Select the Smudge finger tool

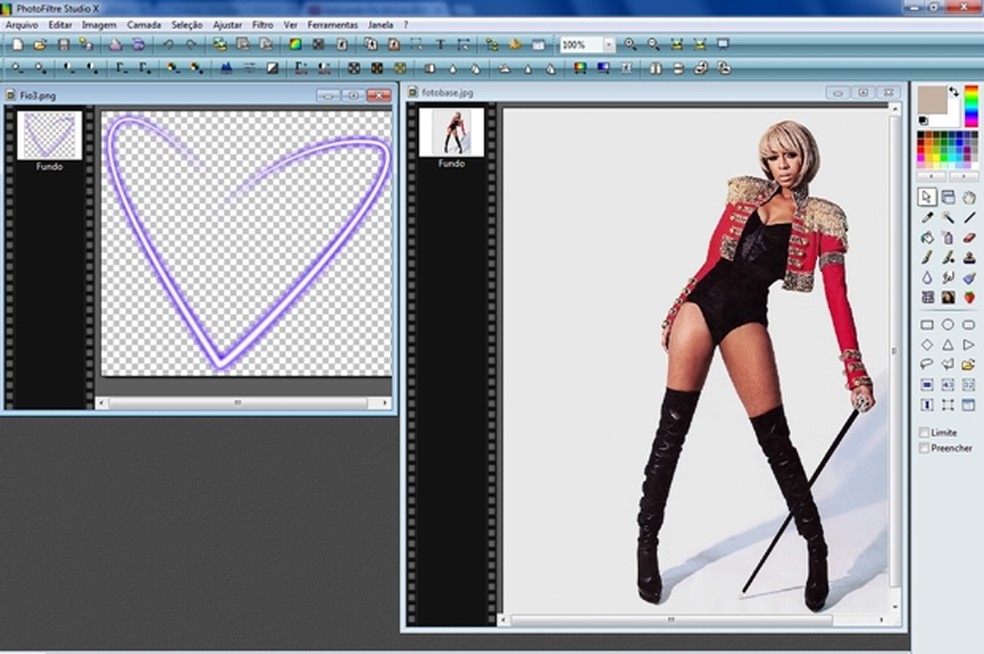[948, 277]
